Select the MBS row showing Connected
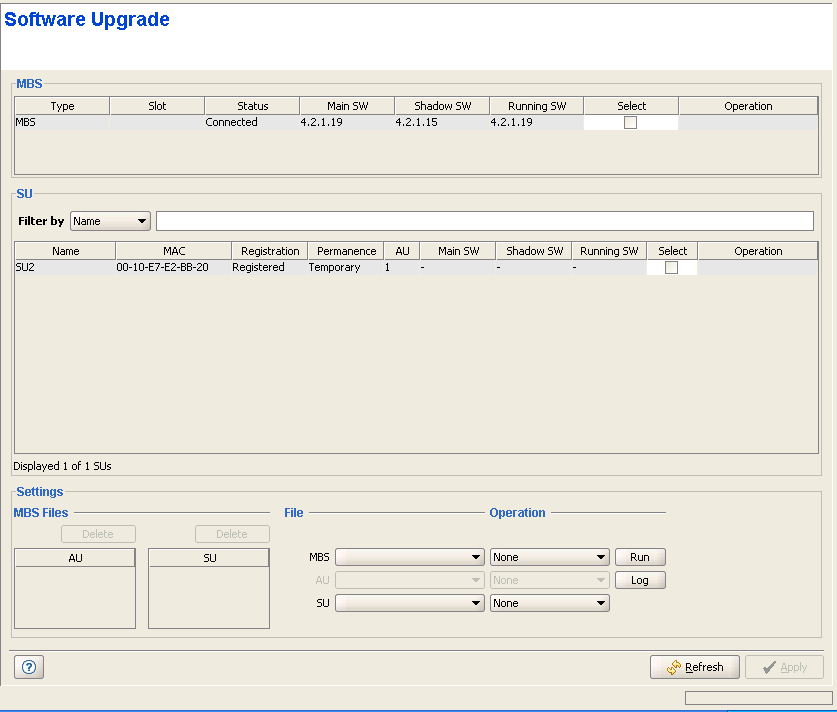Screen dimensions: 837x712 click(231, 123)
